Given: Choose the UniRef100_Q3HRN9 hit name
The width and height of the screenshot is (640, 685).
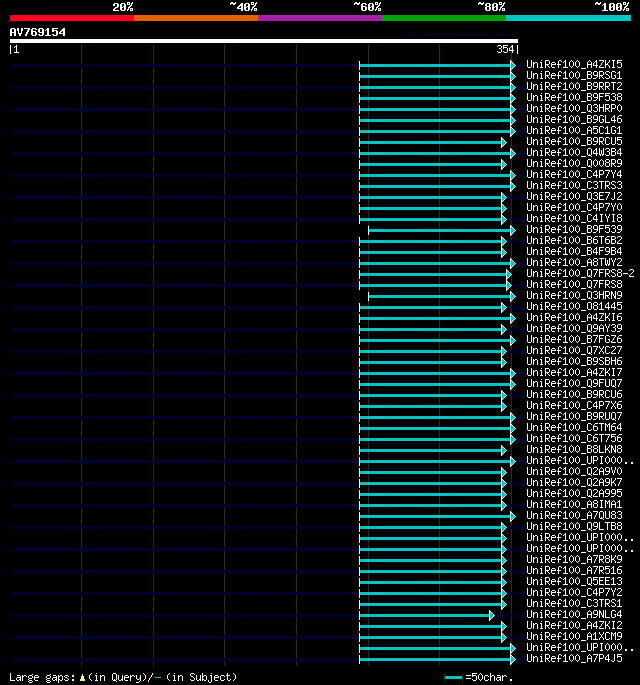Looking at the screenshot, I should point(574,295).
